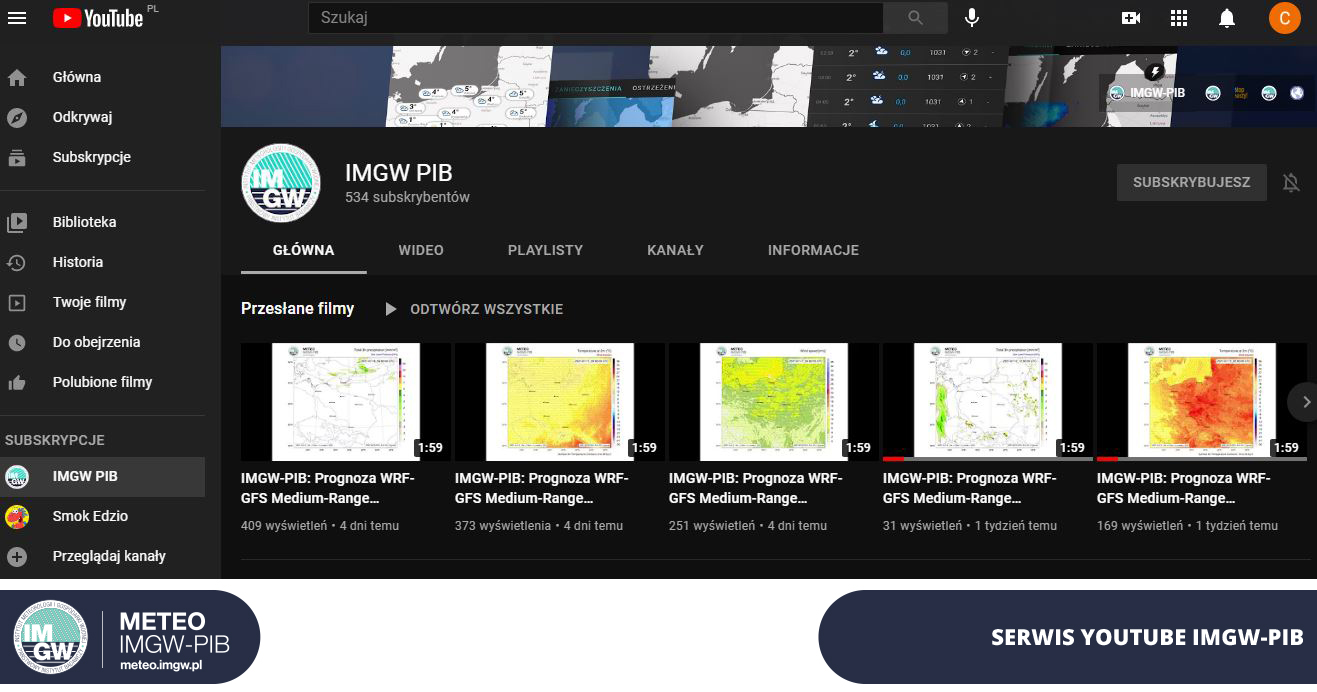
Task: Click the title of the 409 wyświetleń video
Action: (328, 488)
